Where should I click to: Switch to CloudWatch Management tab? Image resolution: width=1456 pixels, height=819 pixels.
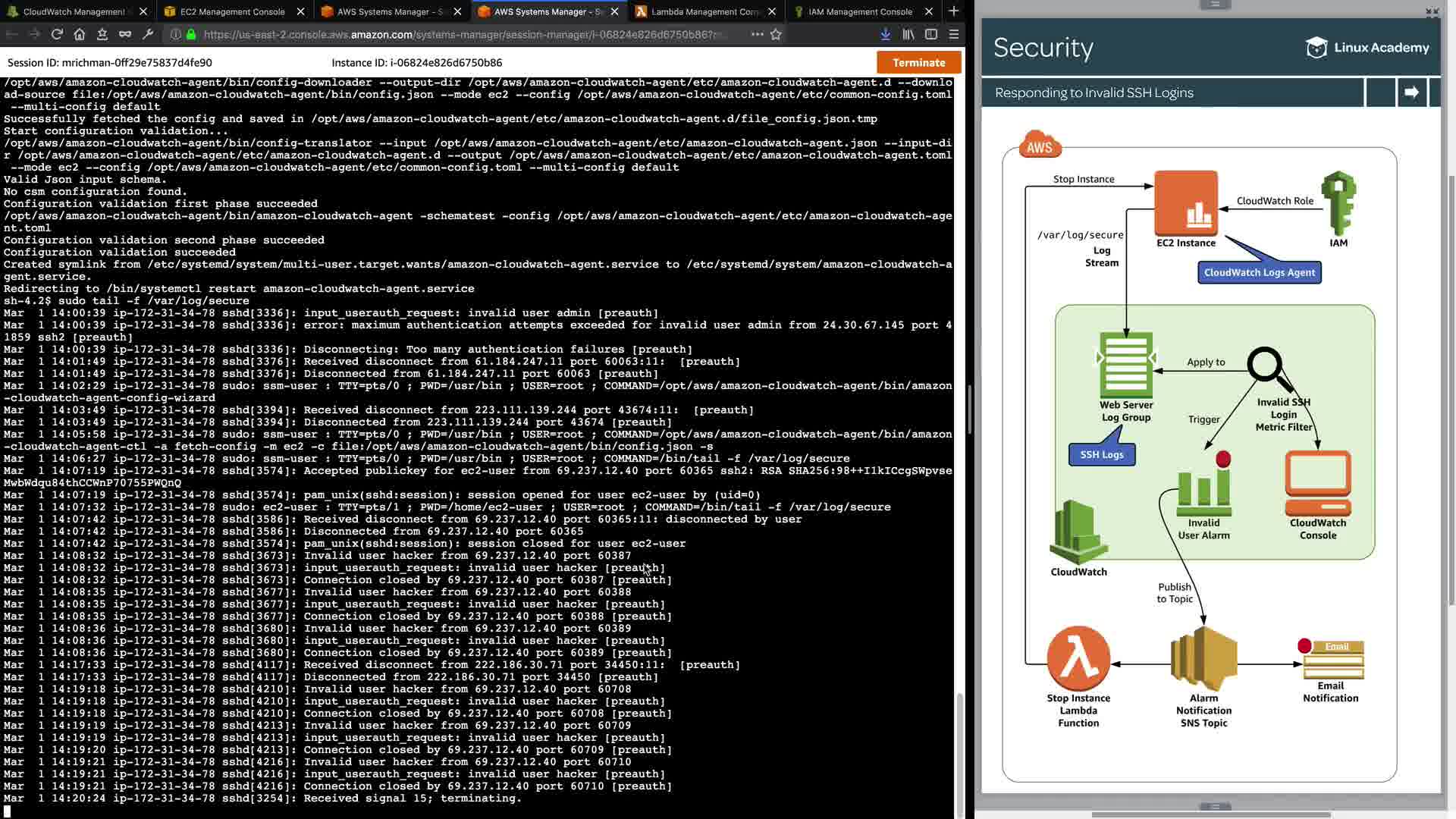pos(74,11)
